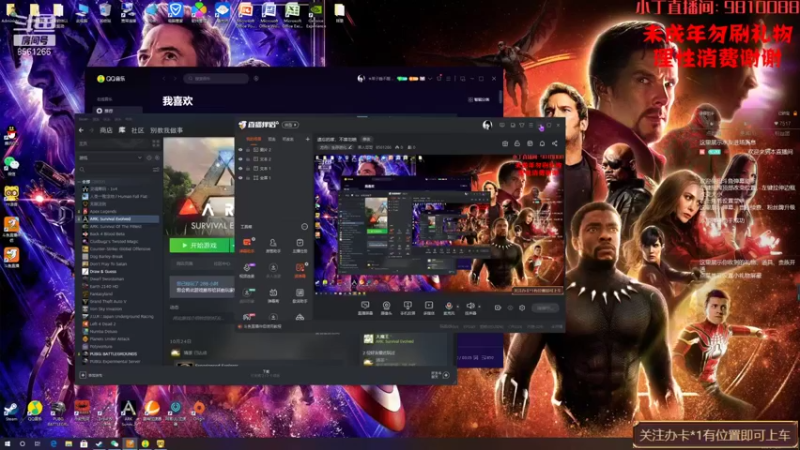
Task: Open the dropdown arrow beside 开始游戏 button
Action: point(233,245)
